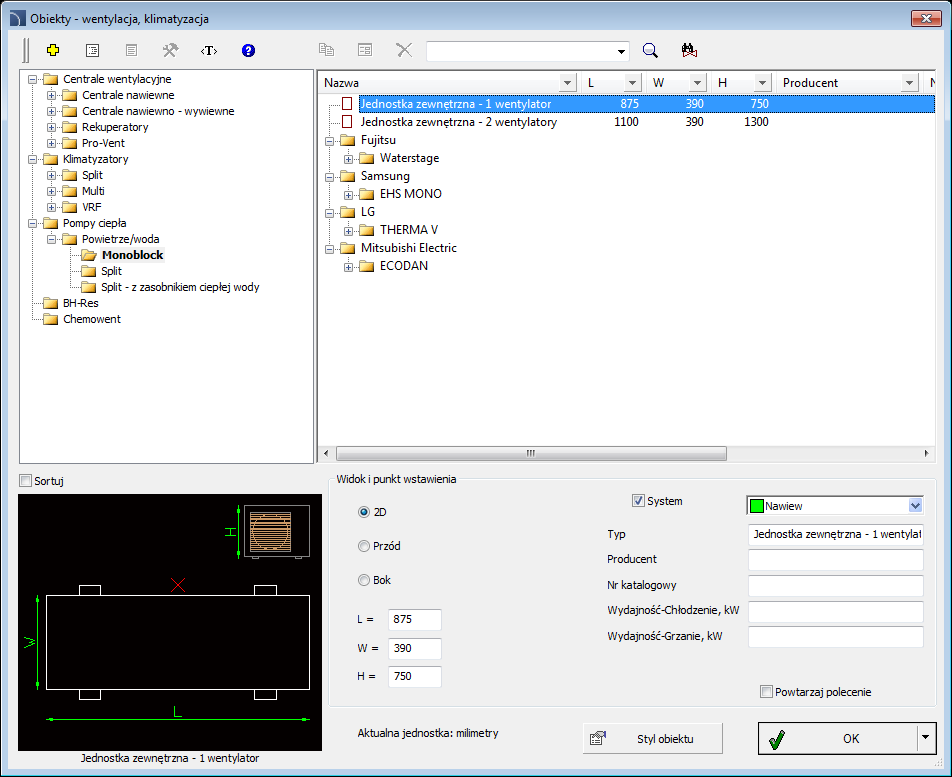Click the greyed edit table toolbar icon

pos(365,50)
